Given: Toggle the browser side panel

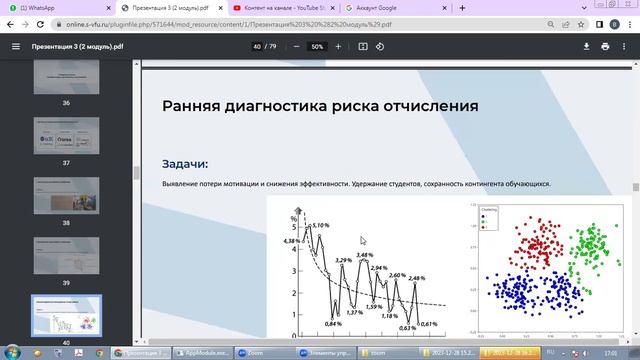Looking at the screenshot, I should point(599,24).
